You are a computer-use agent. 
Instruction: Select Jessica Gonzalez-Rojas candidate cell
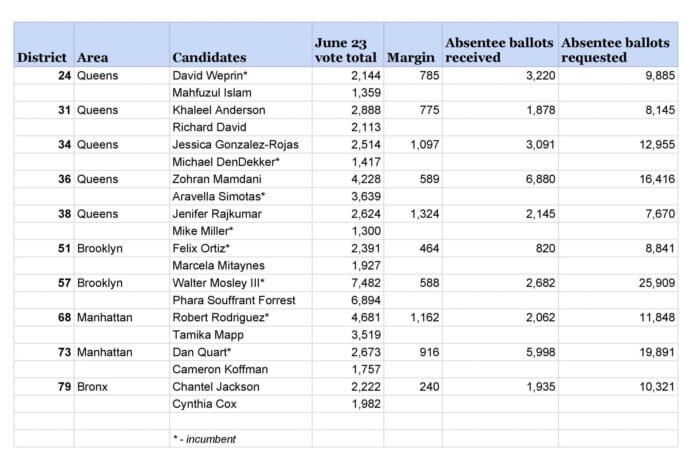tap(241, 145)
